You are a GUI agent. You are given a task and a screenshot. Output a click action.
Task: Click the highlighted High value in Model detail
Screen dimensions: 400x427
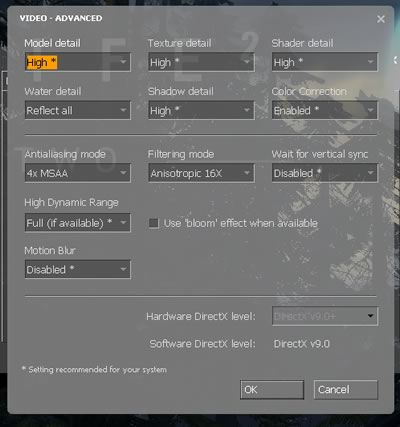tap(41, 62)
